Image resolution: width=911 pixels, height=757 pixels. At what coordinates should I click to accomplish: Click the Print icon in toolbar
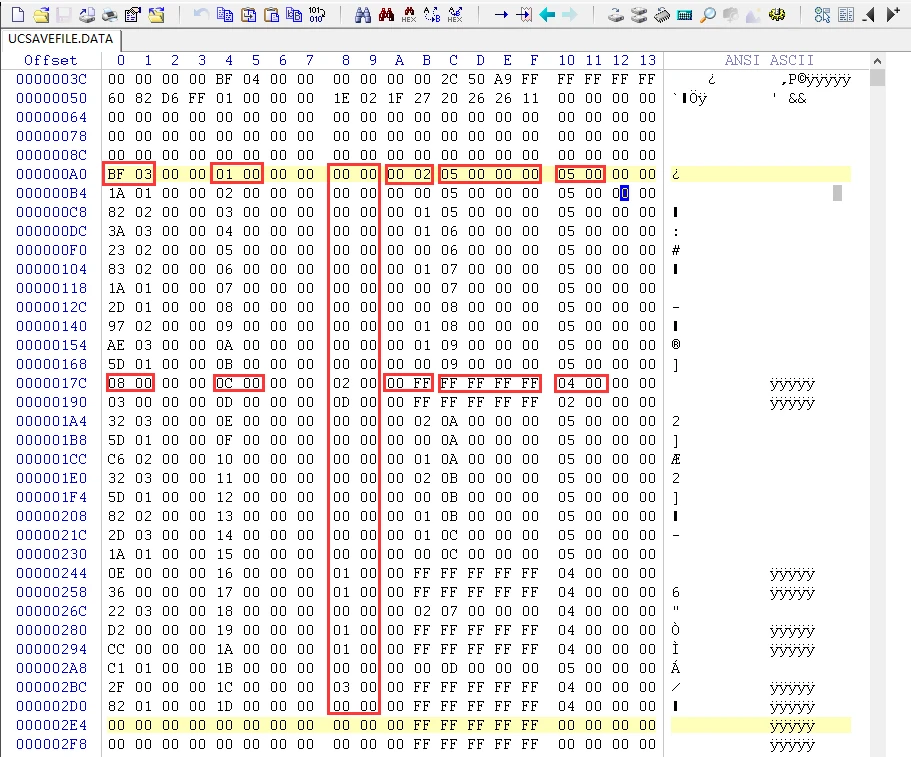(x=110, y=14)
